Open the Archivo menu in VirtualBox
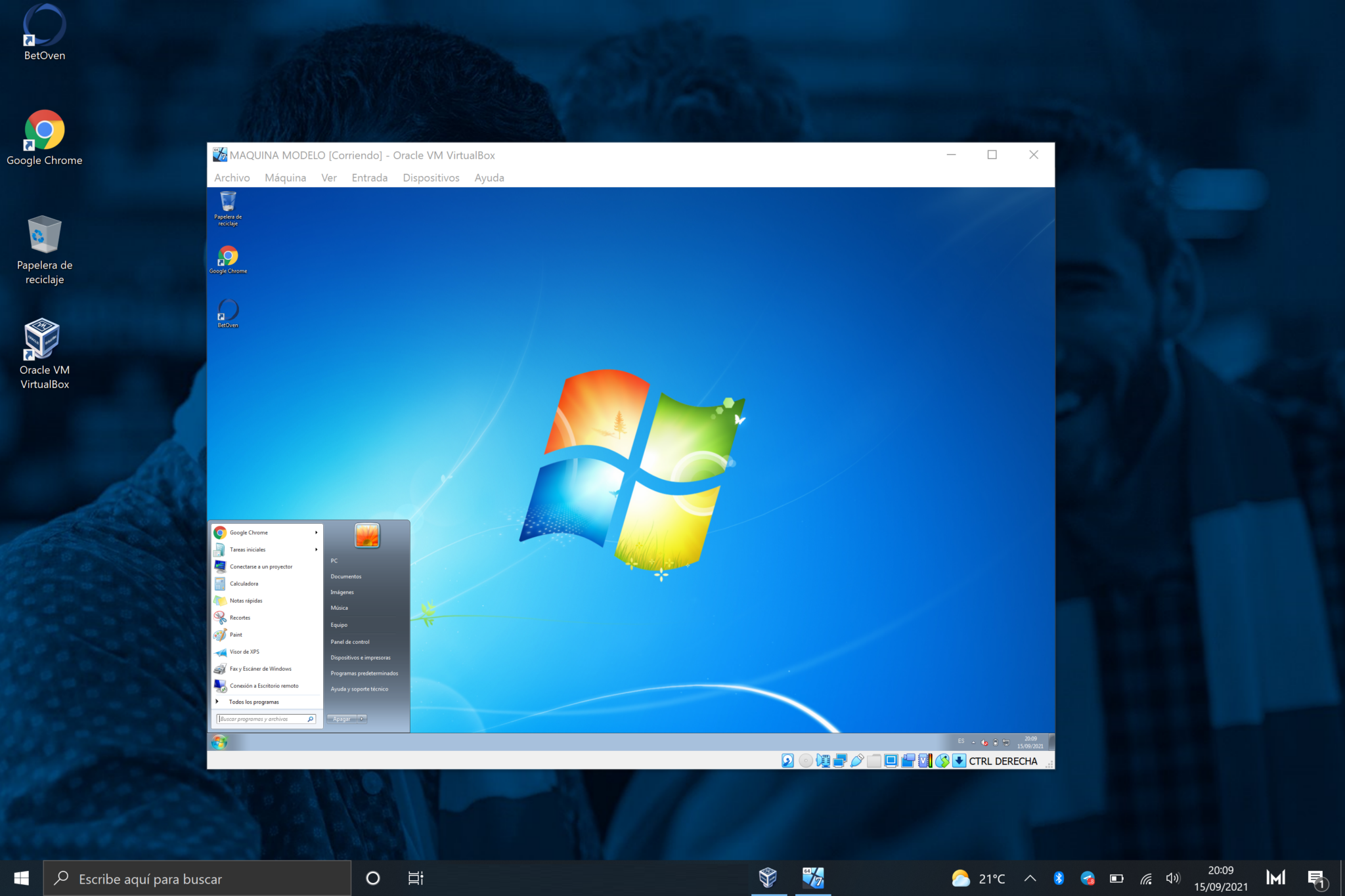This screenshot has width=1345, height=896. coord(232,178)
